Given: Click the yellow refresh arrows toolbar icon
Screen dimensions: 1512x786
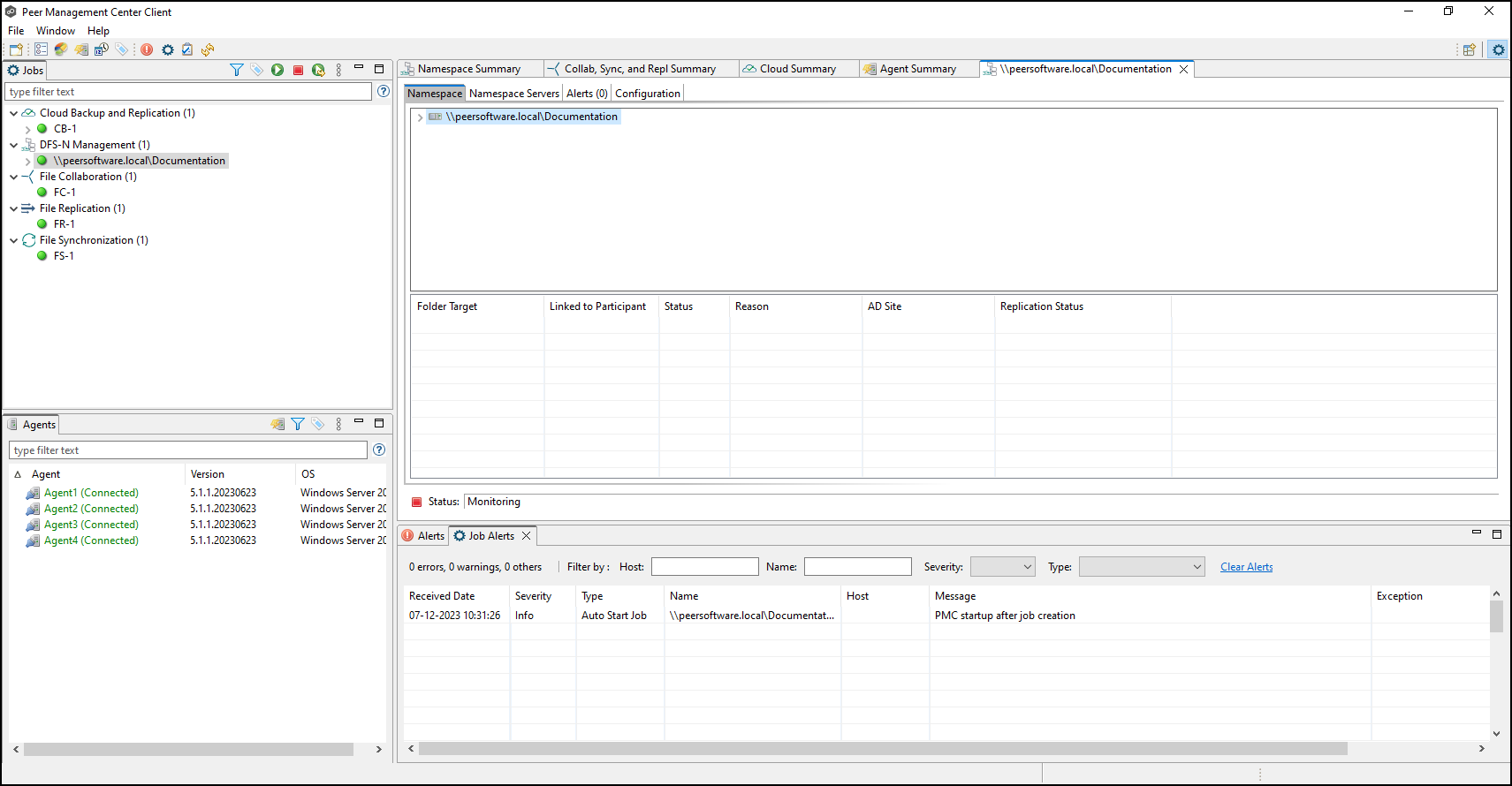Looking at the screenshot, I should (208, 49).
